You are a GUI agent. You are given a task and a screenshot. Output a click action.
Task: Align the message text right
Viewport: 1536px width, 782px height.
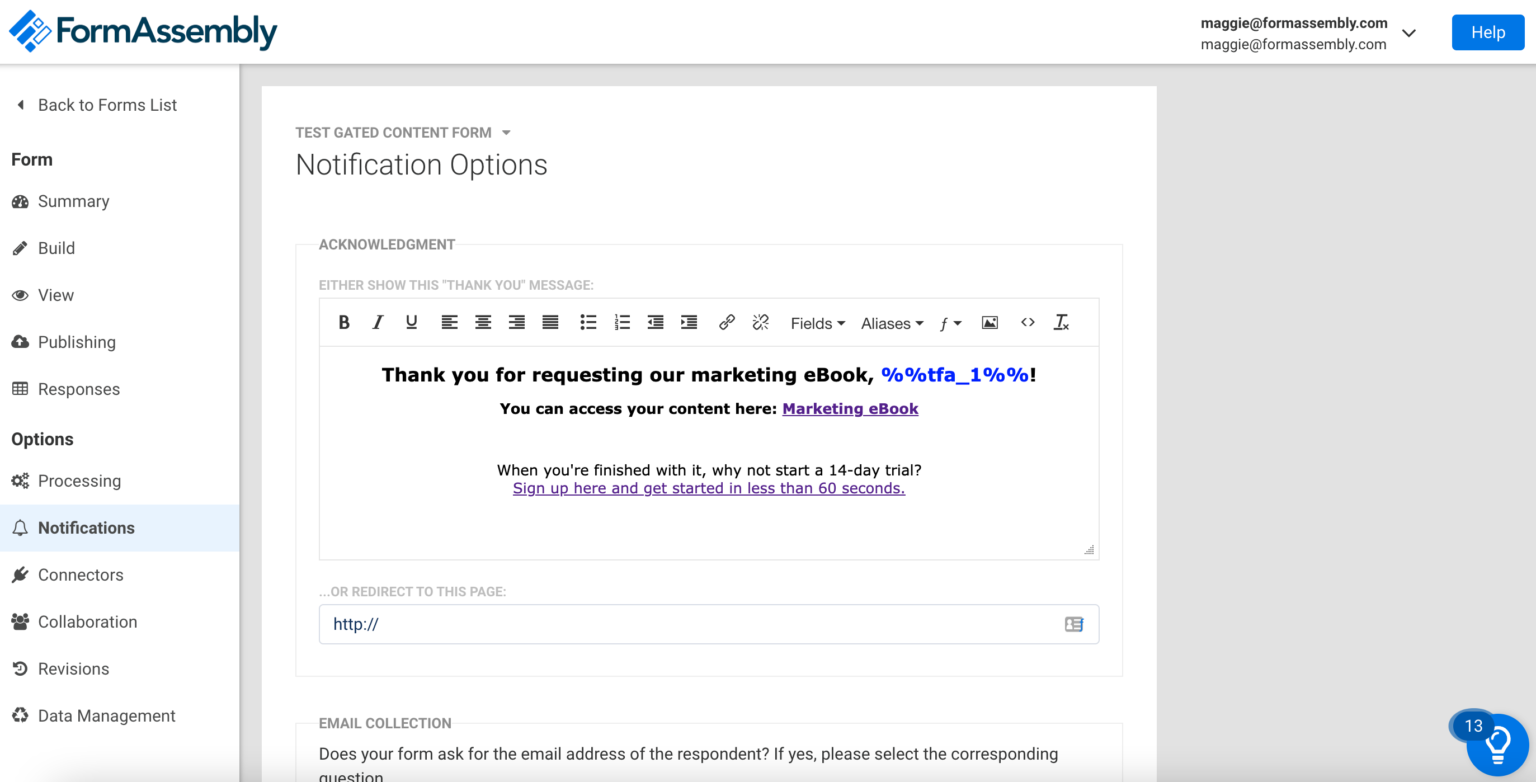[x=516, y=323]
